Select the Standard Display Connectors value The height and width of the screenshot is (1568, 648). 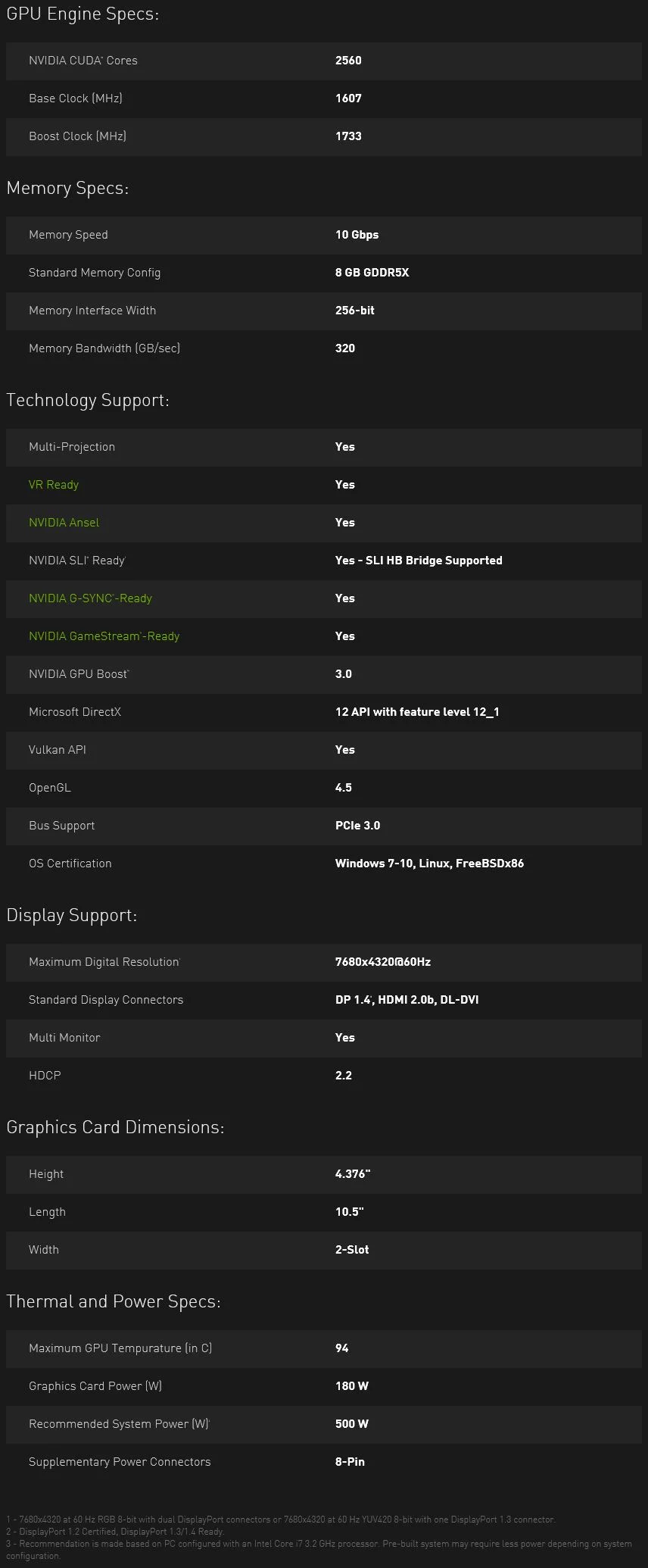click(x=407, y=1000)
